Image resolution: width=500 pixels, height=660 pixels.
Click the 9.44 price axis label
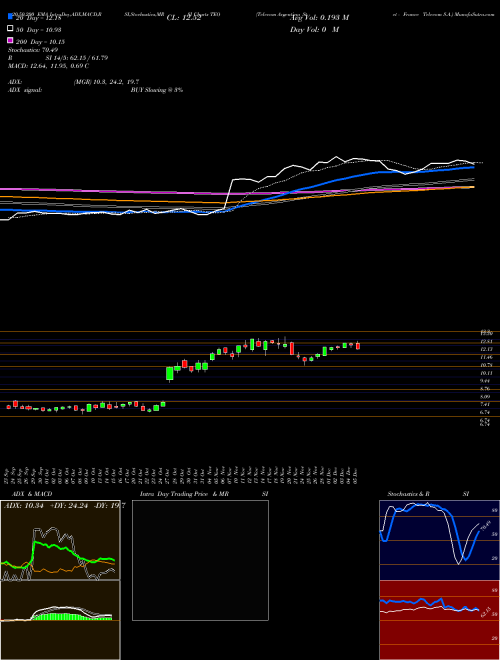click(x=486, y=381)
